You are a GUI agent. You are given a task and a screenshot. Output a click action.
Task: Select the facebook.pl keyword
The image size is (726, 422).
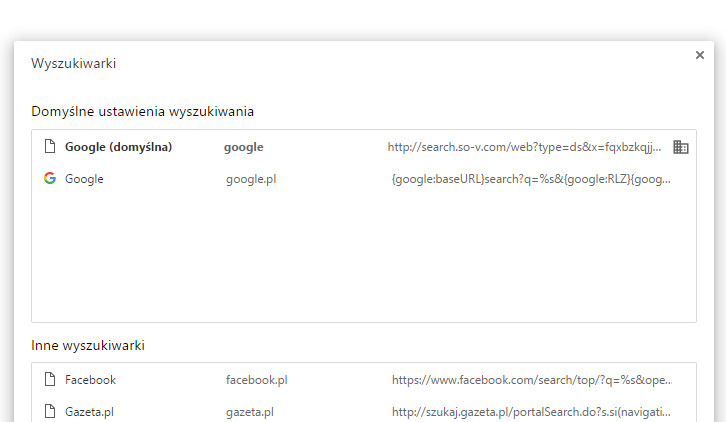point(257,380)
